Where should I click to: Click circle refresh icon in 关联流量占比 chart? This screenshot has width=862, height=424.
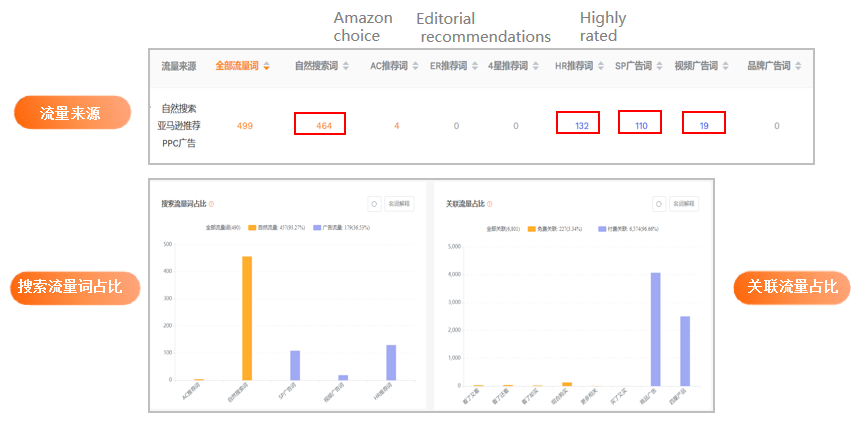[x=659, y=203]
